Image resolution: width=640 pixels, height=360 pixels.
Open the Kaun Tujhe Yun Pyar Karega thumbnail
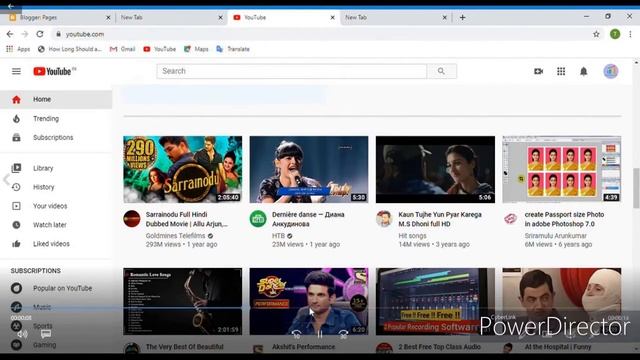click(x=435, y=169)
